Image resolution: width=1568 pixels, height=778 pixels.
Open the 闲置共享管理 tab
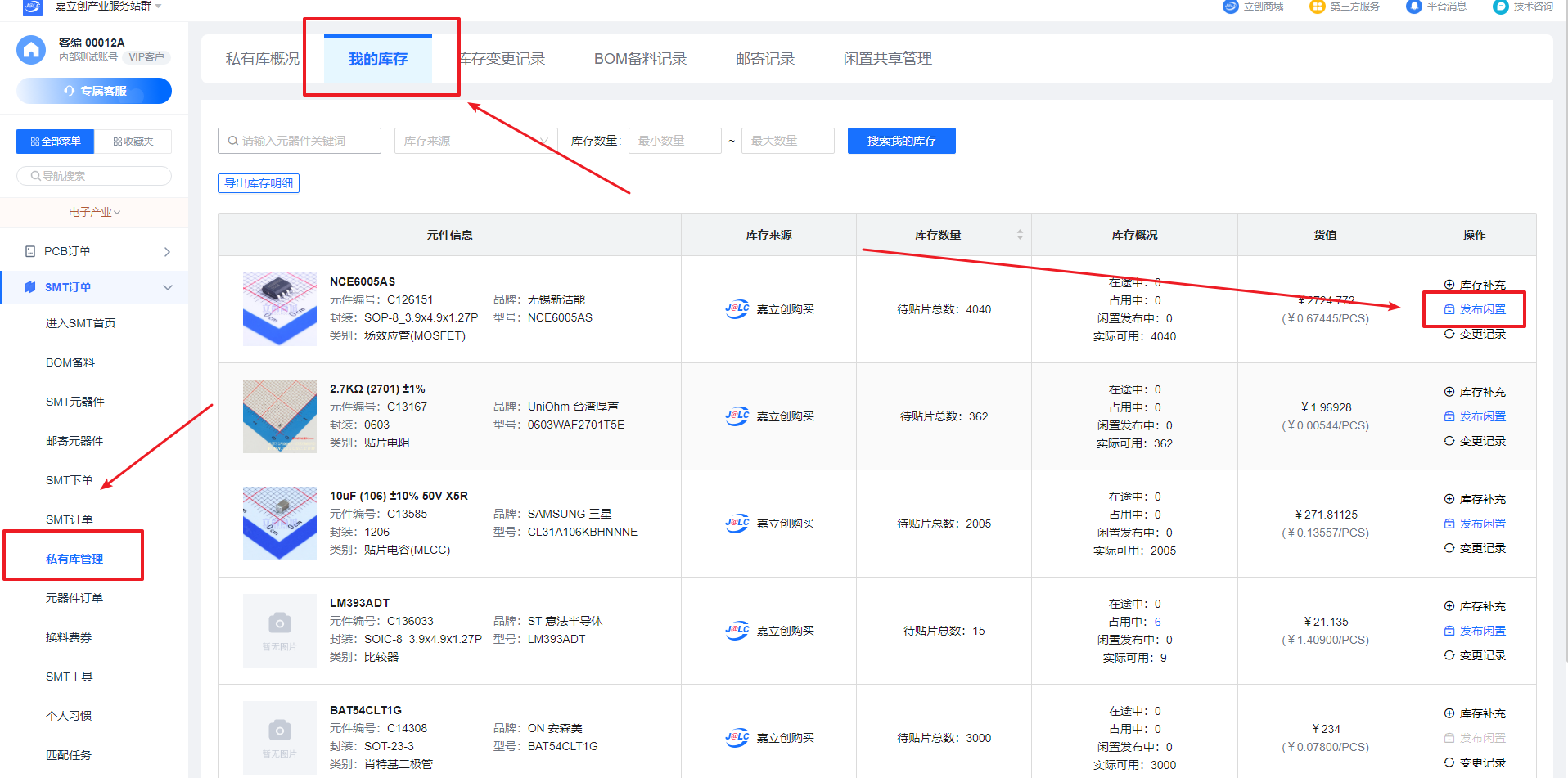[x=887, y=59]
